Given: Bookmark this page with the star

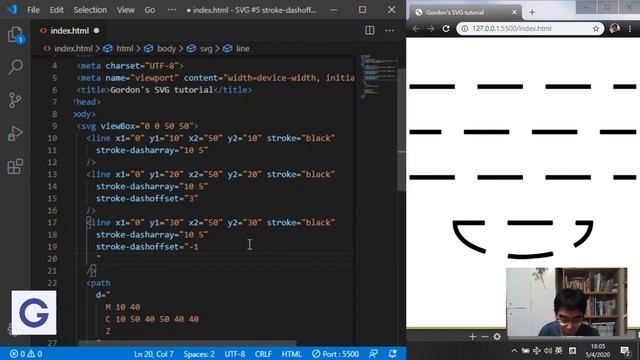Looking at the screenshot, I should pos(596,29).
